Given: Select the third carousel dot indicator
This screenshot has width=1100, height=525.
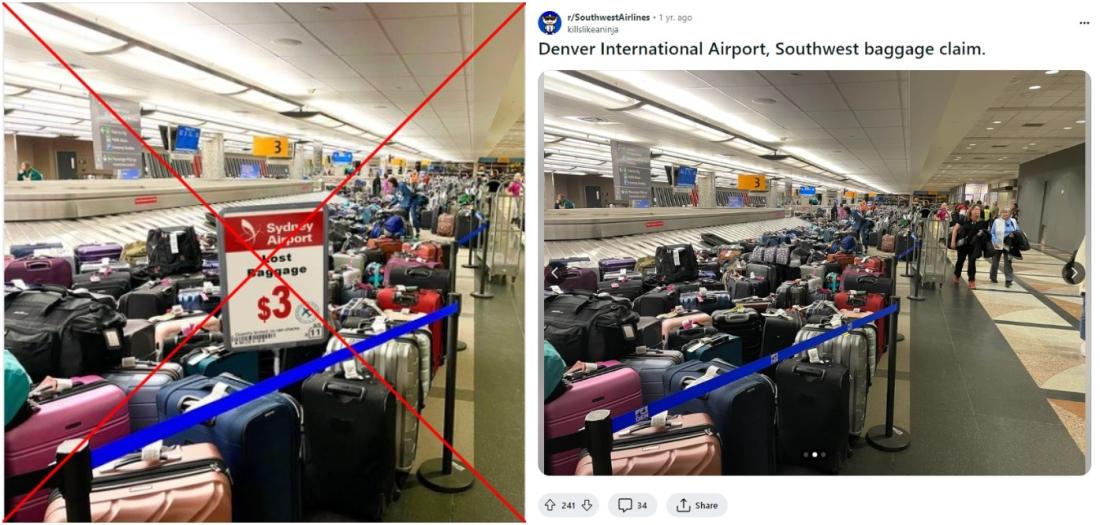Looking at the screenshot, I should [x=822, y=455].
